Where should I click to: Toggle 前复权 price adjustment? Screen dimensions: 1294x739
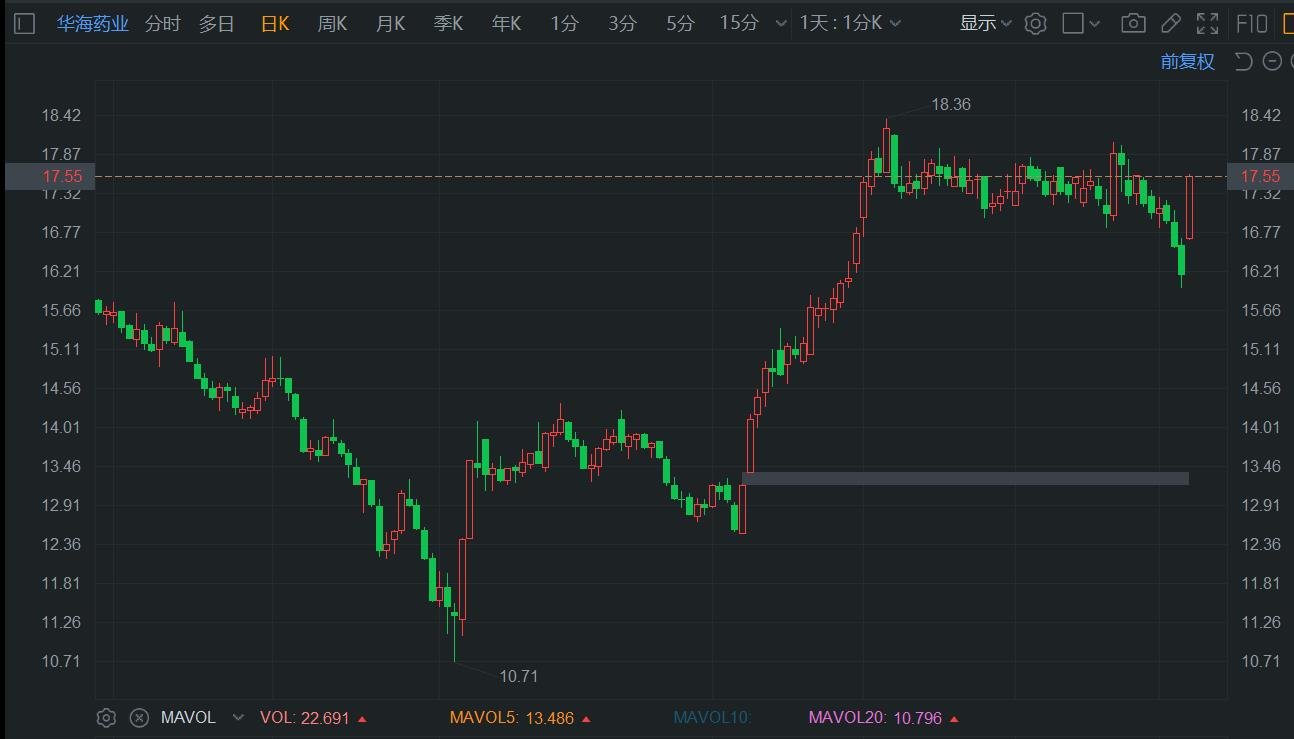1187,62
